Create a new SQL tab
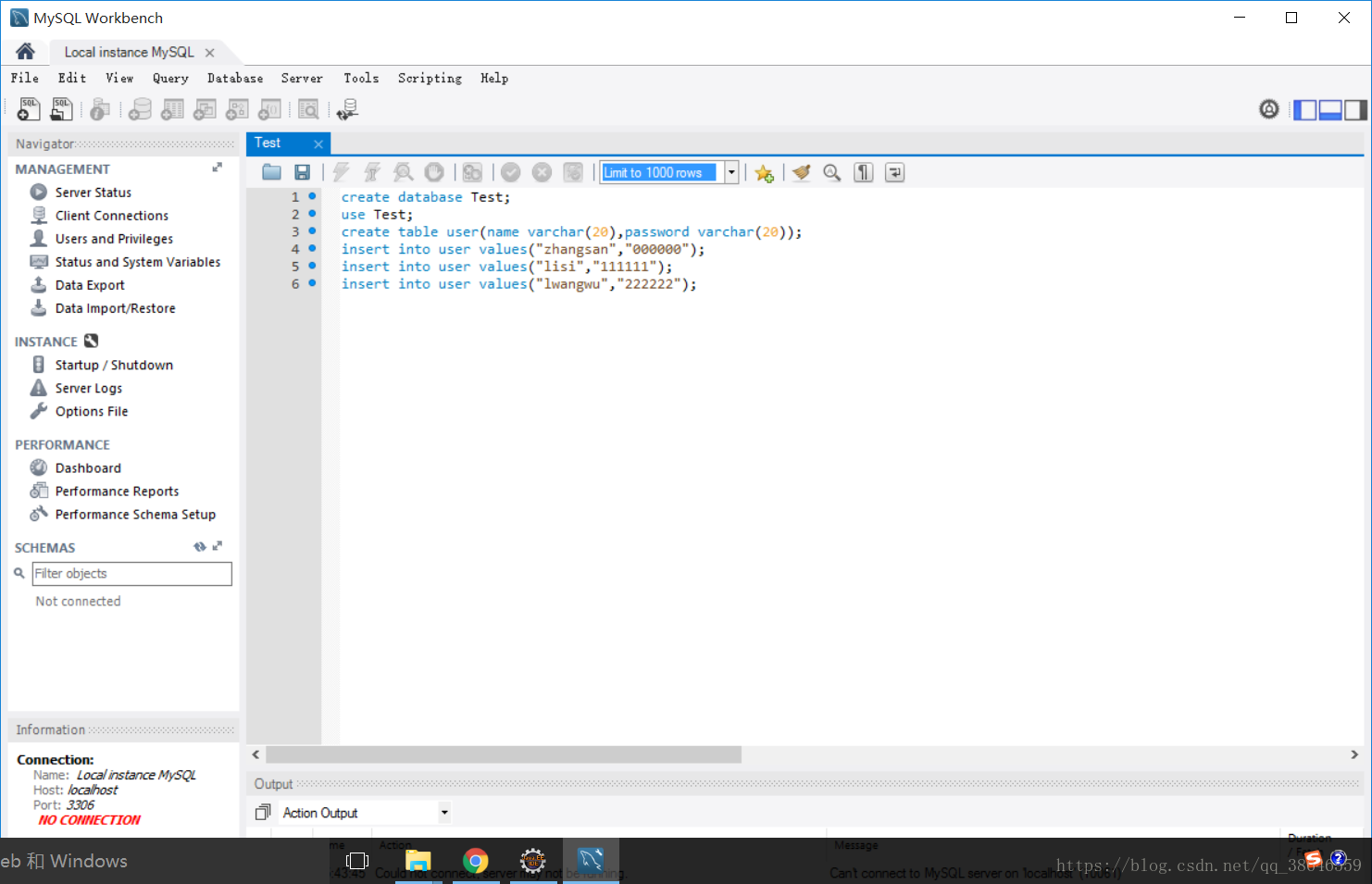This screenshot has height=884, width=1372. 29,109
